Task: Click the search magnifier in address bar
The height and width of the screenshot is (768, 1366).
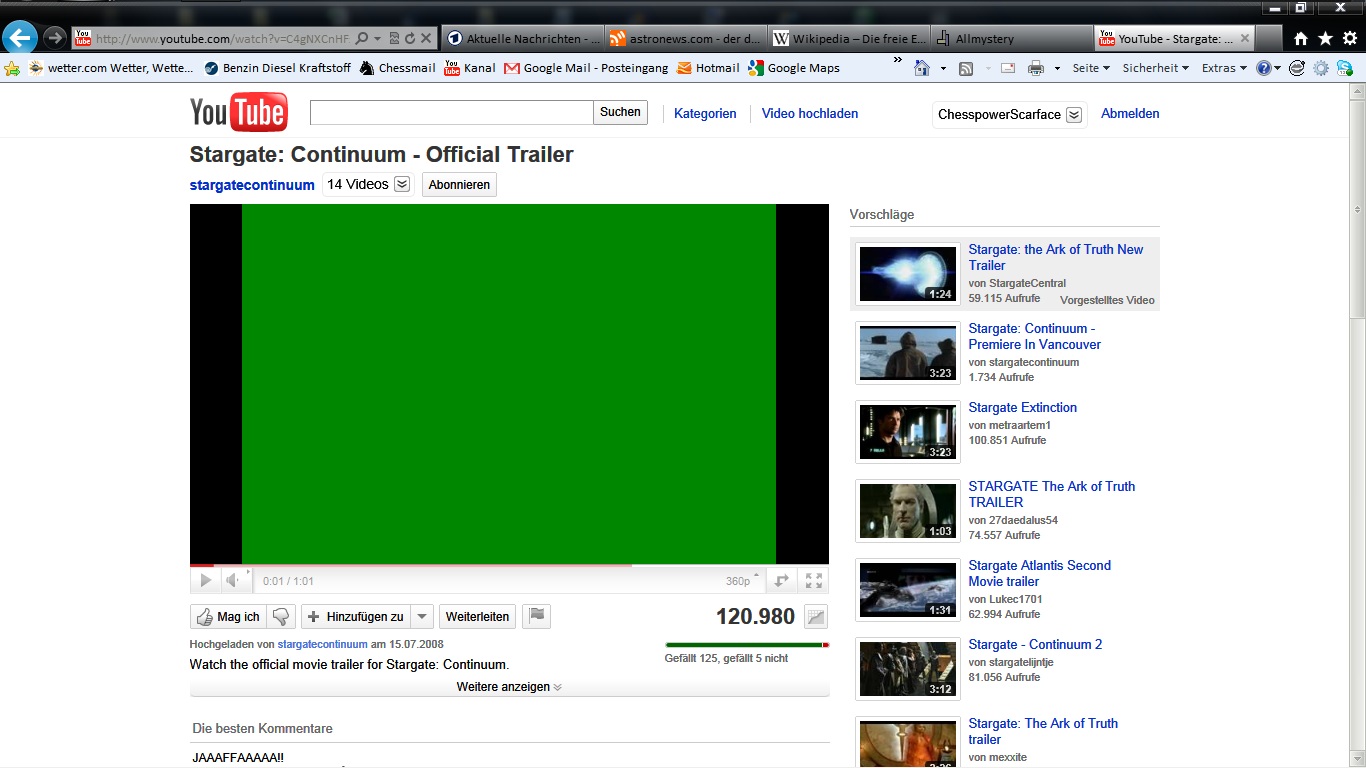Action: click(x=362, y=39)
